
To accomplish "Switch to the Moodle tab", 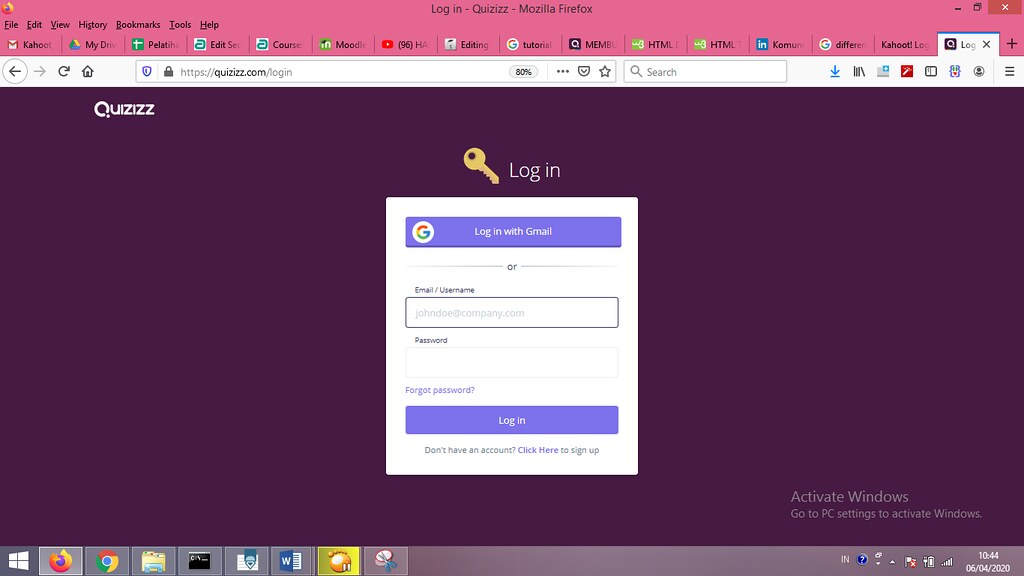I will coord(343,44).
